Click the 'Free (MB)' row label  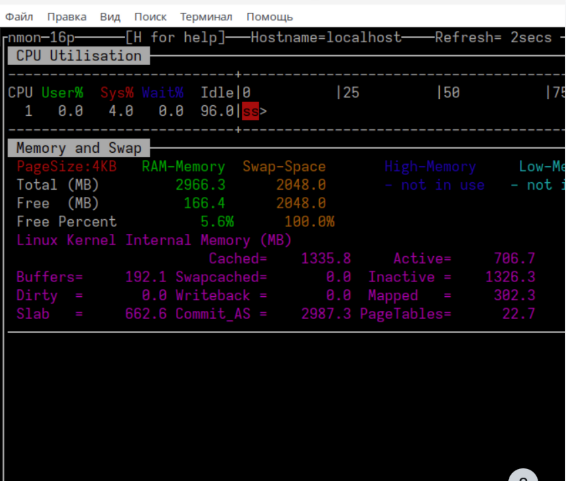(58, 203)
